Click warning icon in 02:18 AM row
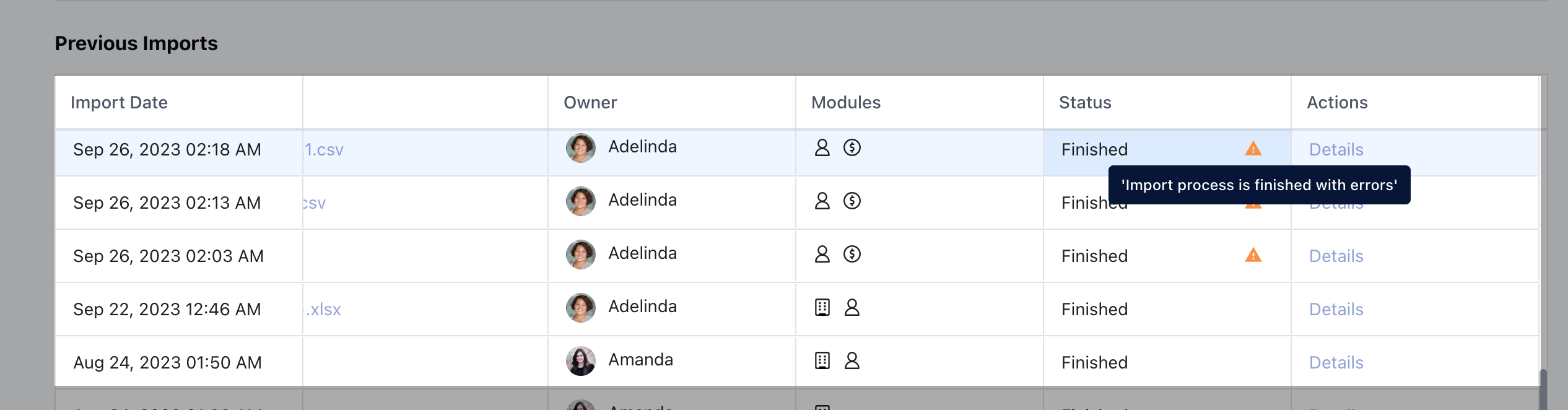1568x410 pixels. tap(1253, 149)
